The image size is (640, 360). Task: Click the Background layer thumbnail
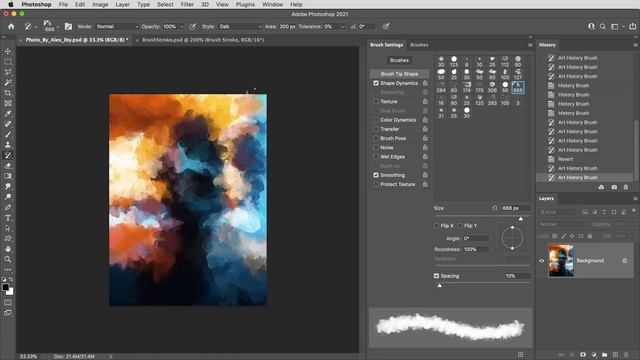(561, 260)
